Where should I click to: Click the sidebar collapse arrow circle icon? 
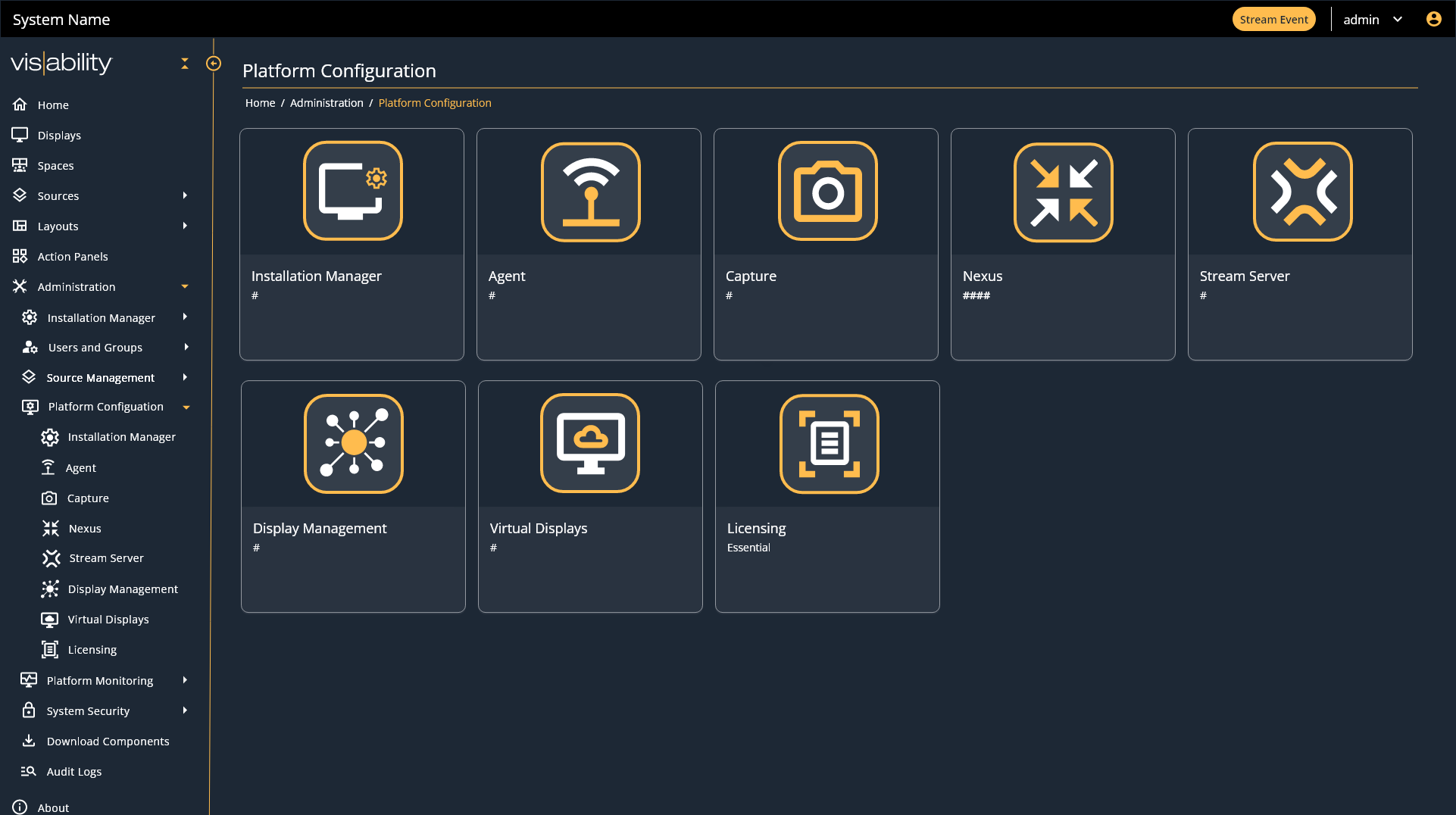point(214,64)
